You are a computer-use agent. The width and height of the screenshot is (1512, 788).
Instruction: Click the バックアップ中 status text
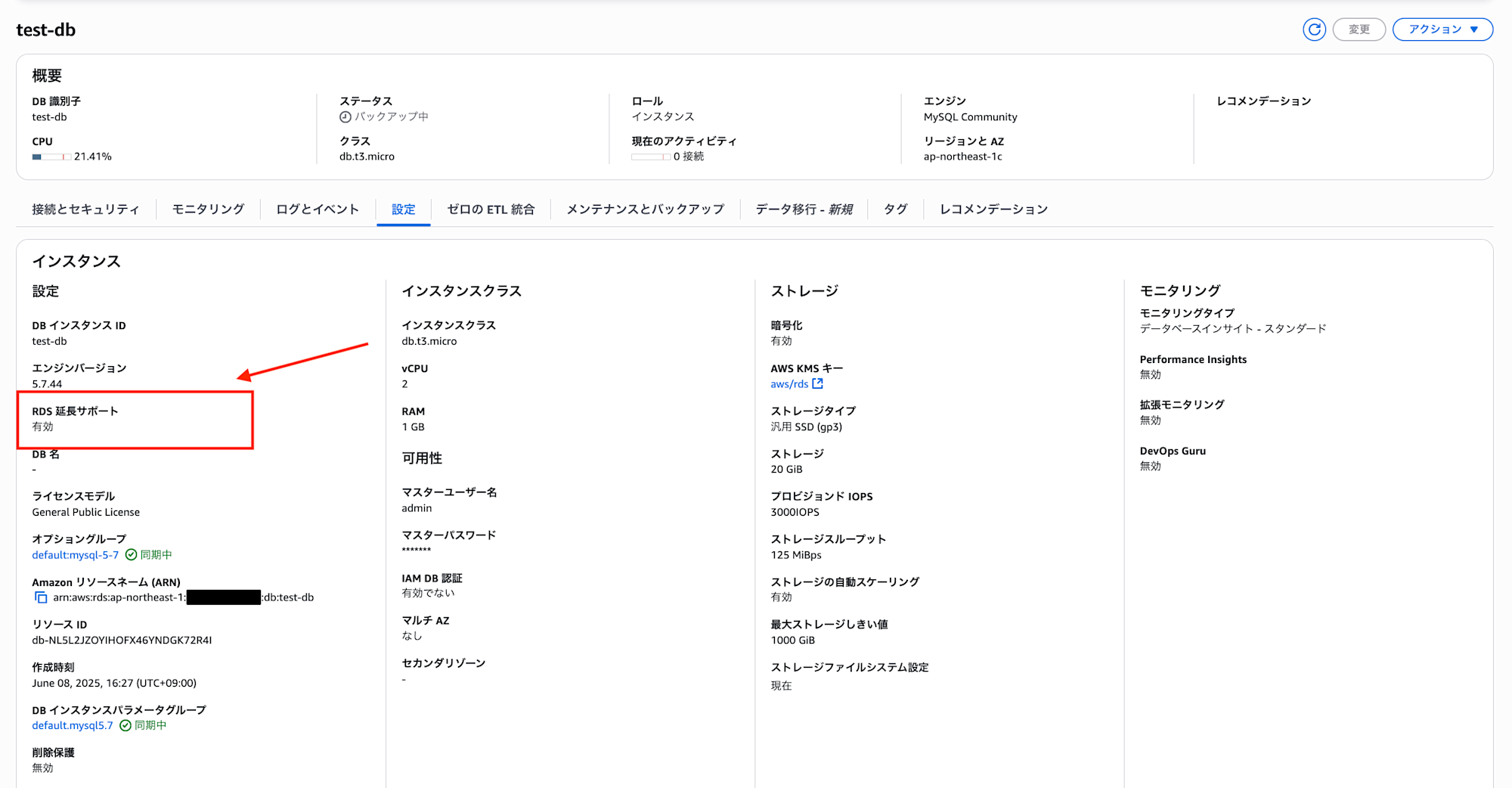tap(392, 116)
